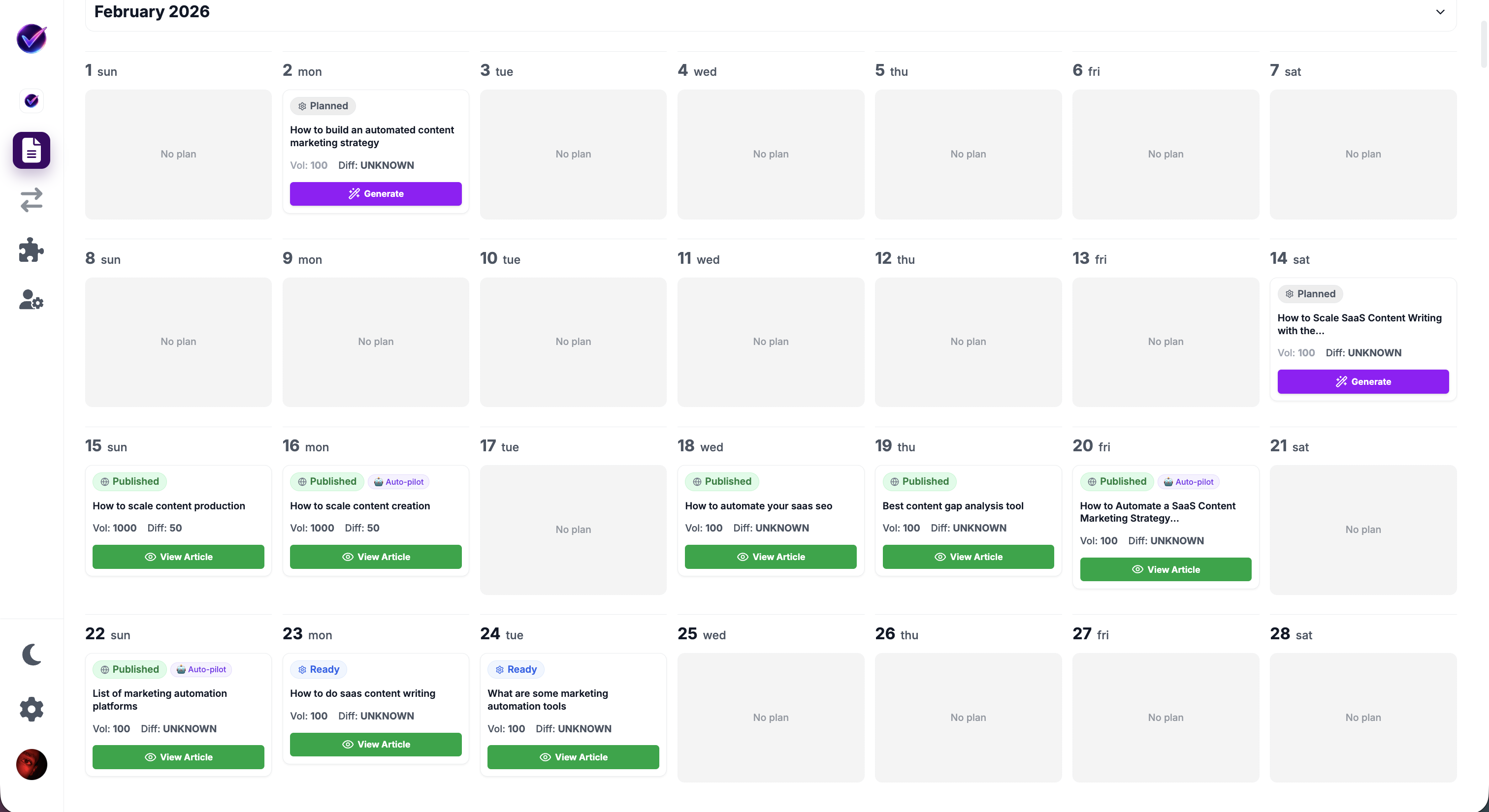The height and width of the screenshot is (812, 1489).
Task: Open the integrations puzzle piece icon
Action: click(31, 250)
